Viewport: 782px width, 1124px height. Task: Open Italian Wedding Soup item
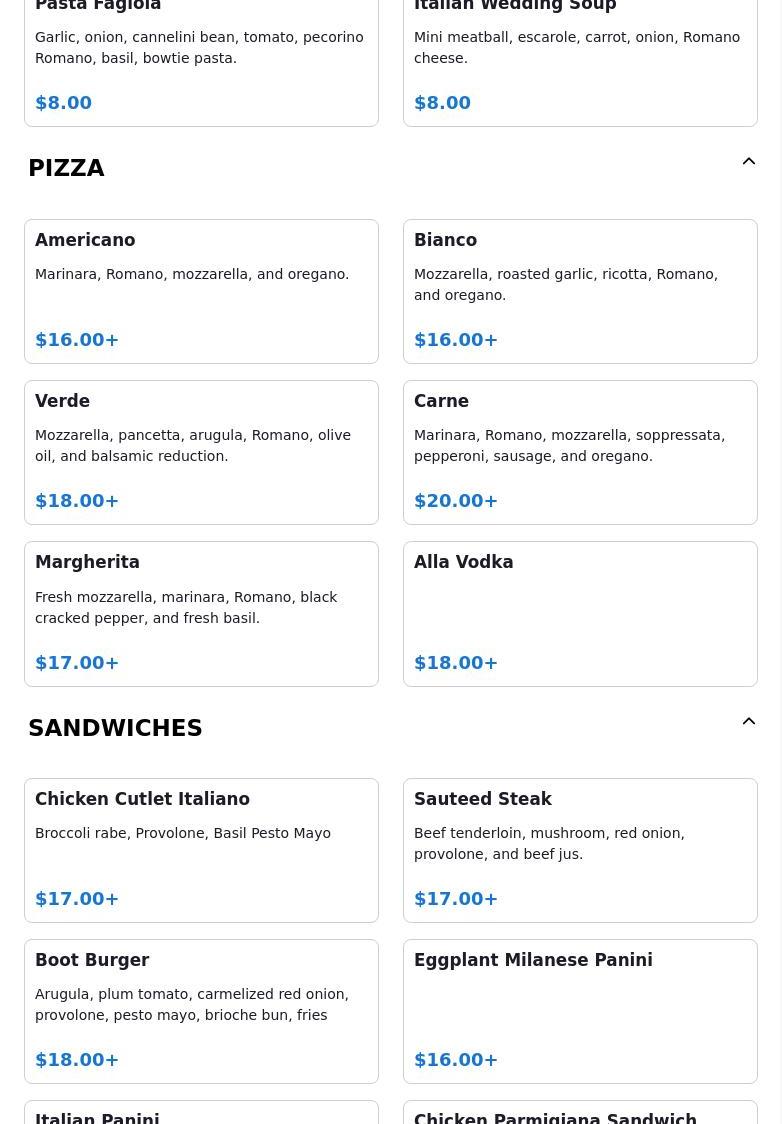[580, 62]
